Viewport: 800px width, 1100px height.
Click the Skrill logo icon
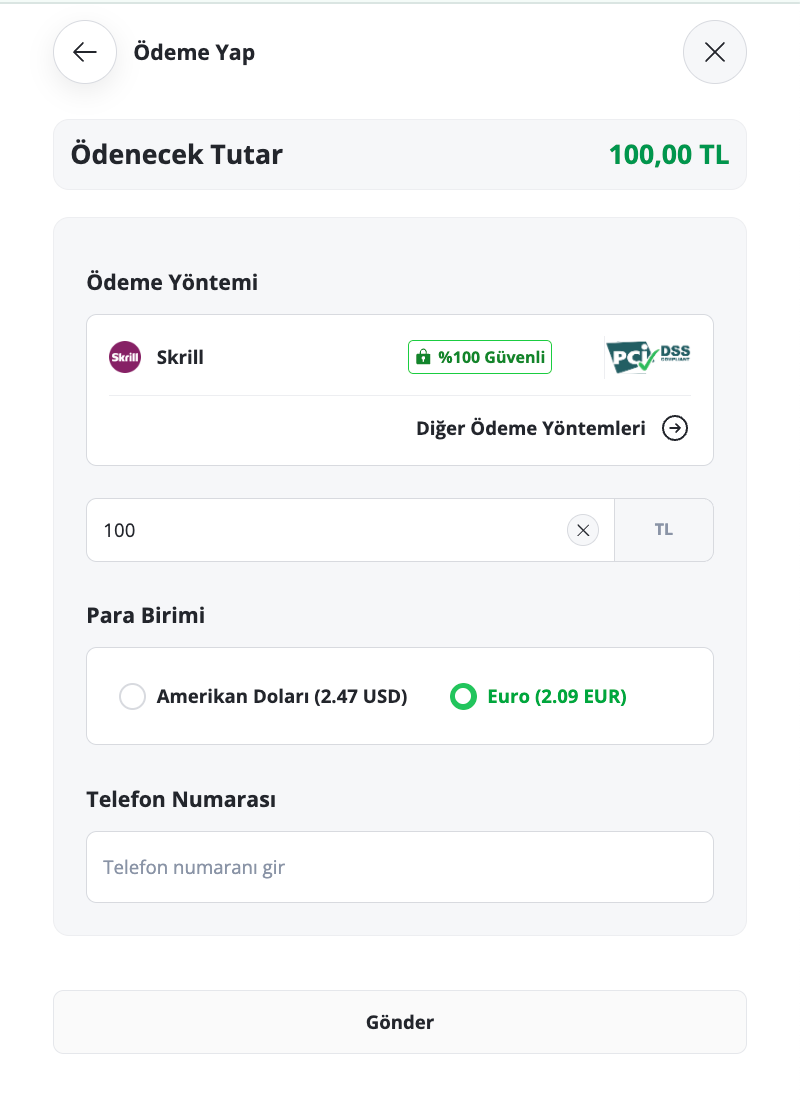(125, 357)
